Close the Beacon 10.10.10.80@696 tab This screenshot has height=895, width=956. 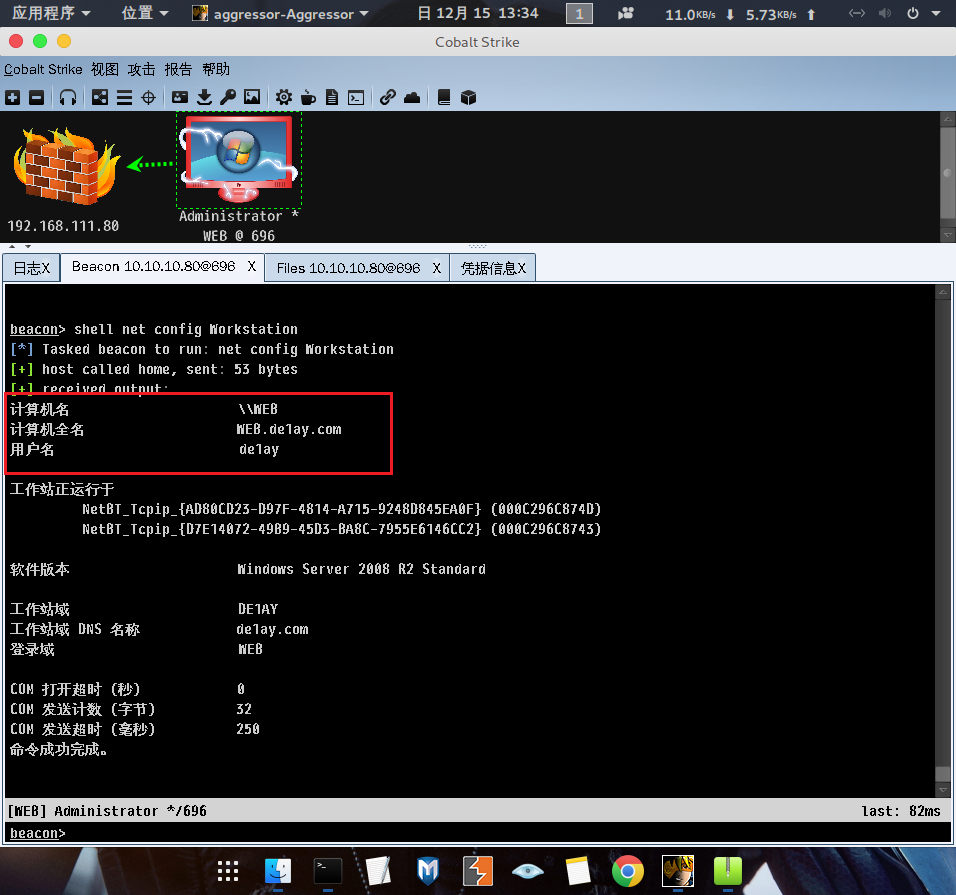pyautogui.click(x=252, y=266)
